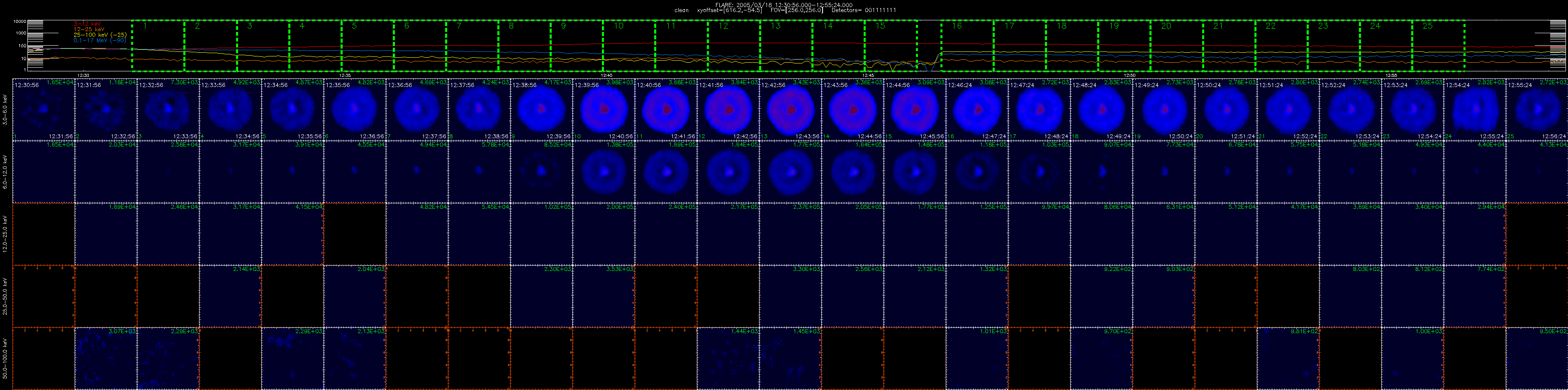Open 12.0-25.0 keV image labeled 1.02E+05
1568x390 pixels.
click(541, 234)
